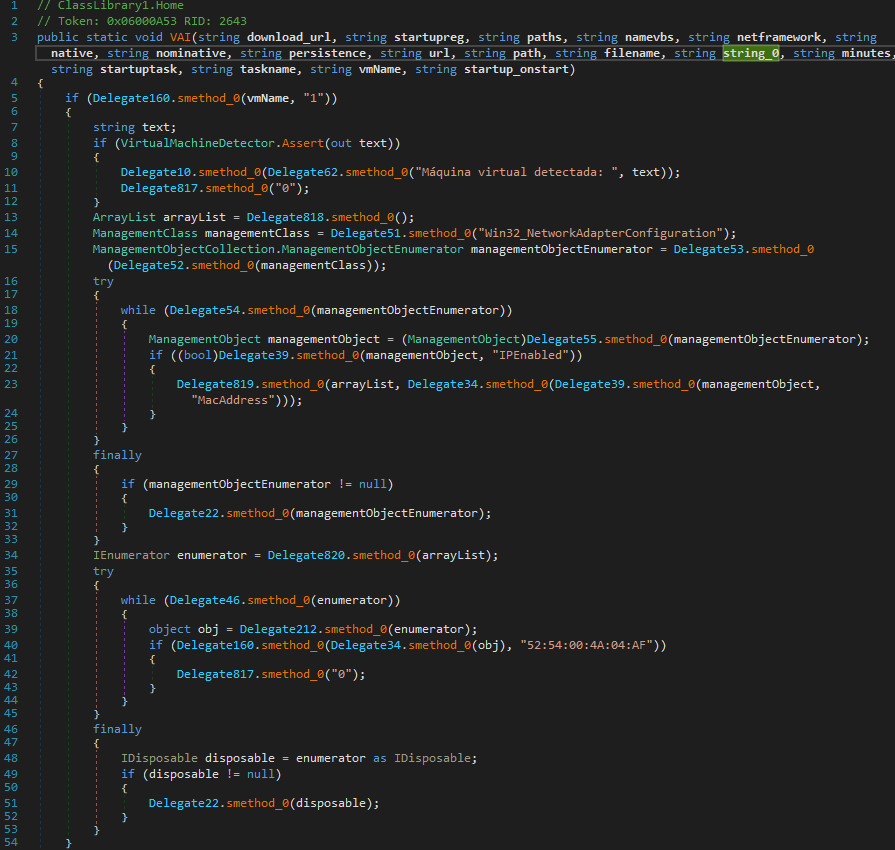Click the disposable variable on line 49

(183, 775)
